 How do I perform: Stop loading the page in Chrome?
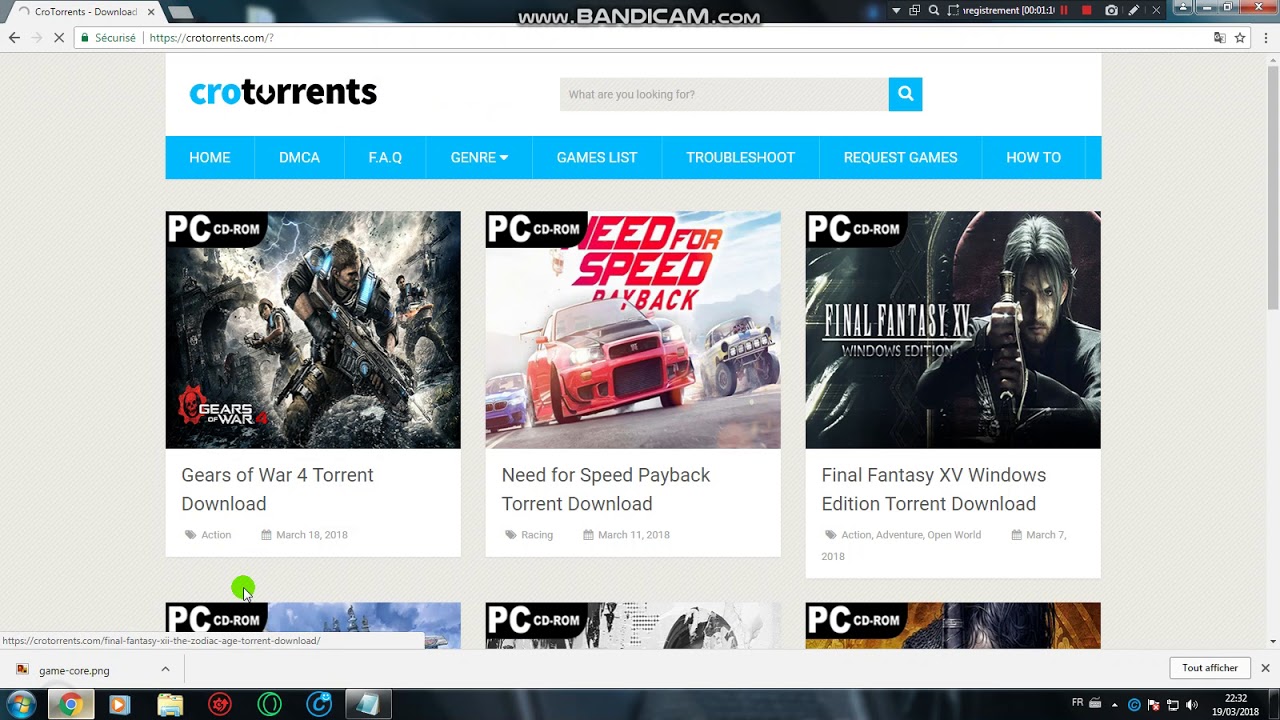[59, 38]
